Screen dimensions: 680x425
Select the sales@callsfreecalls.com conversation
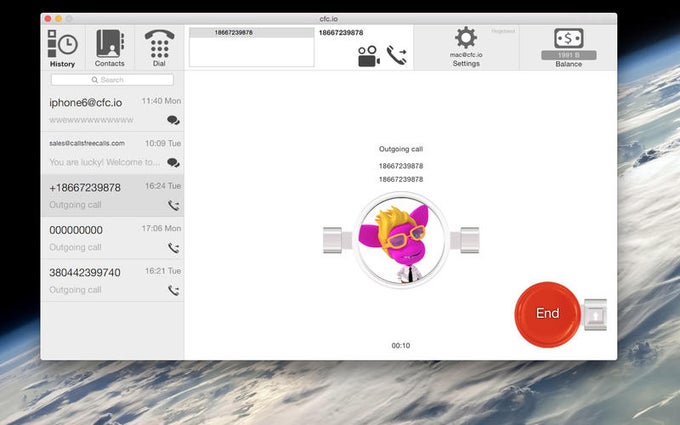[113, 153]
